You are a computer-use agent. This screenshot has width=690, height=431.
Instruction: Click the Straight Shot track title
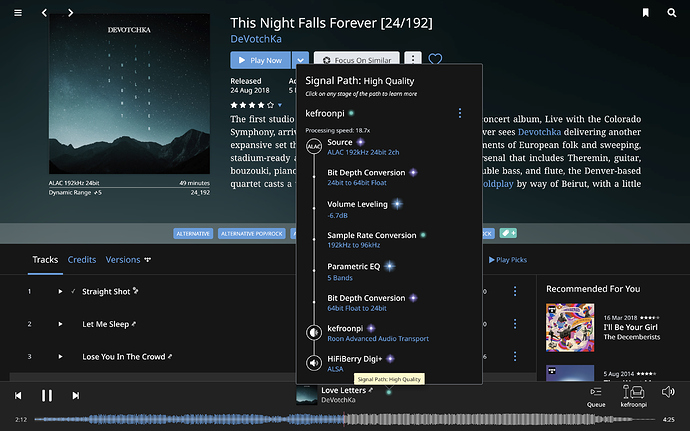coord(106,291)
